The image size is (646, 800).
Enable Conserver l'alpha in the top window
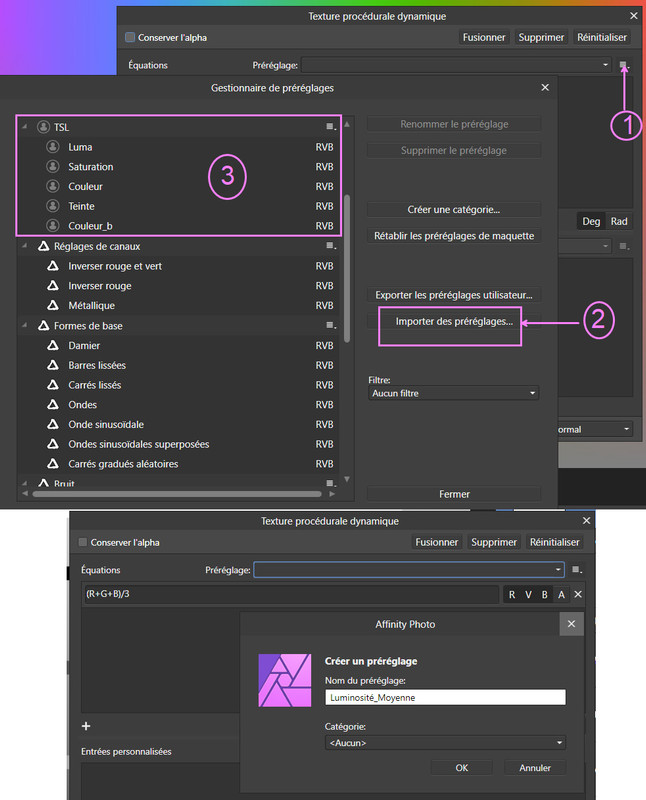(x=130, y=37)
